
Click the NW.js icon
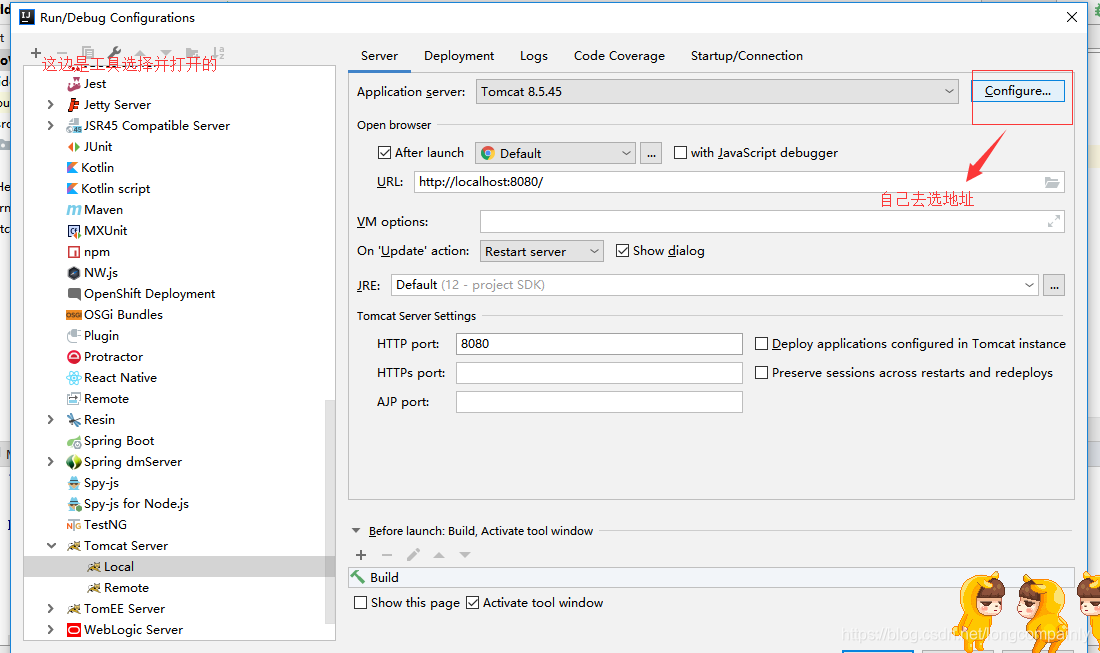tap(74, 273)
